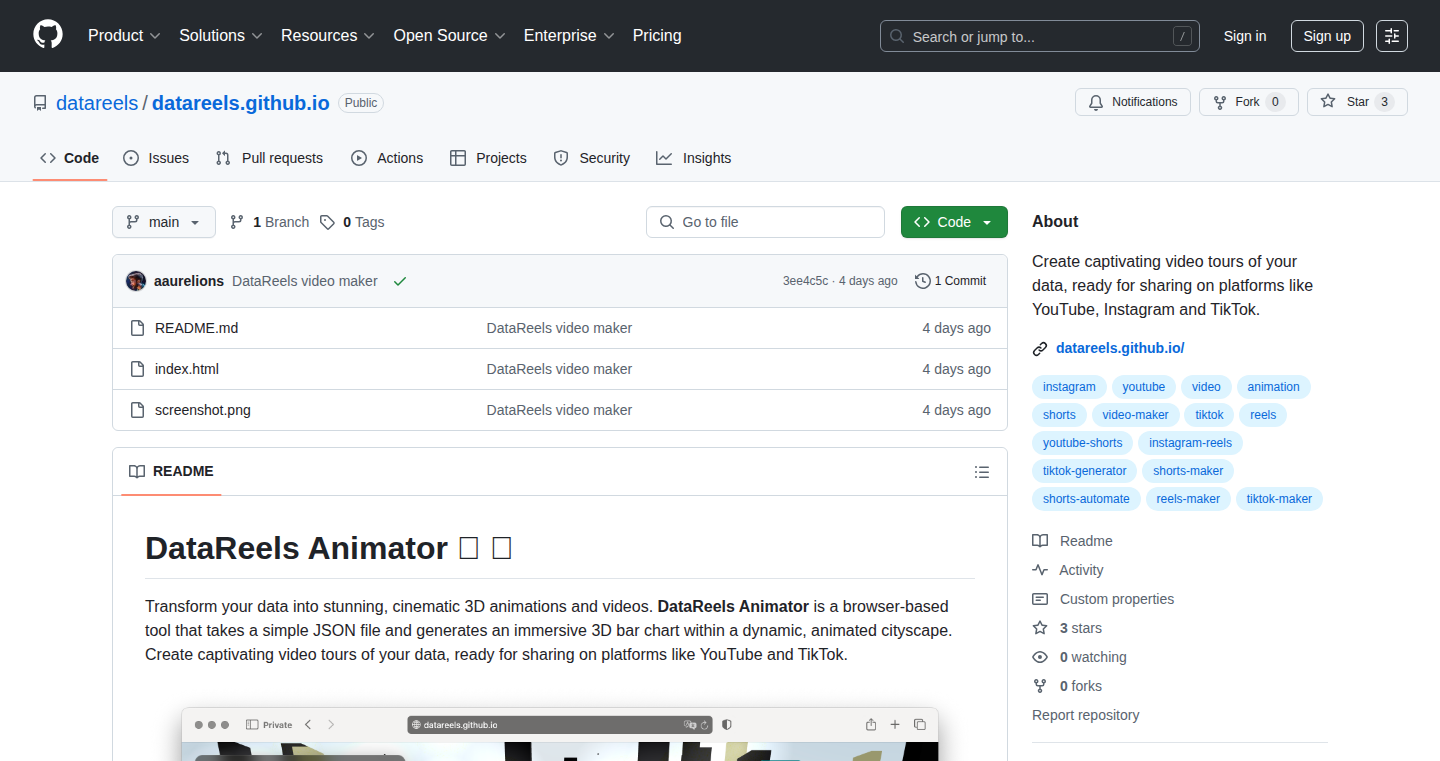
Task: Switch to the Issues tab
Action: click(156, 158)
